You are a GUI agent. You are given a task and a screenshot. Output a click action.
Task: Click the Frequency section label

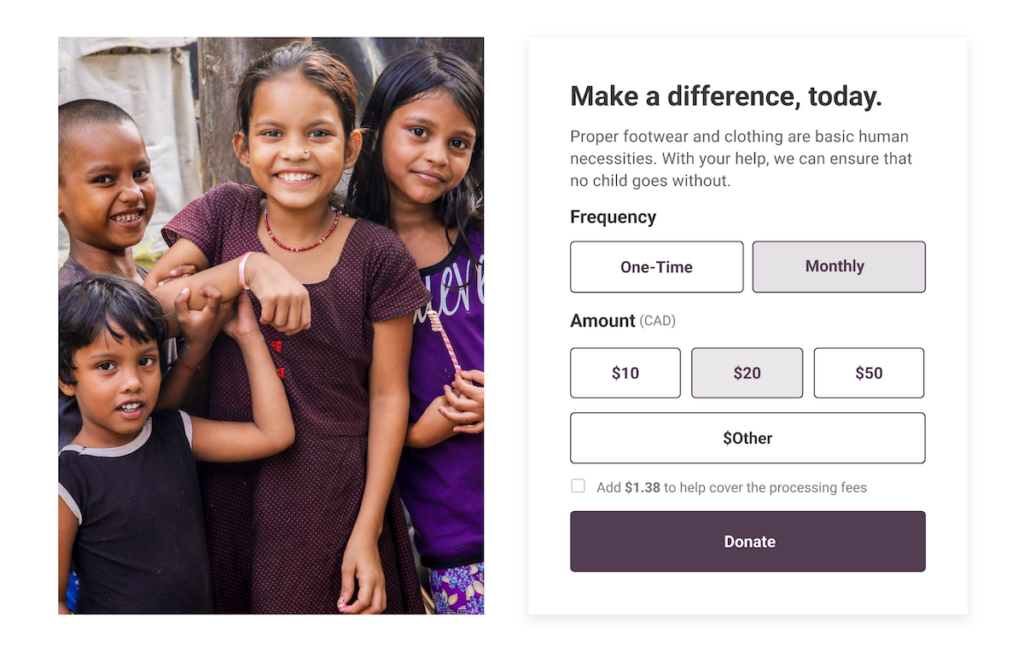click(x=613, y=217)
